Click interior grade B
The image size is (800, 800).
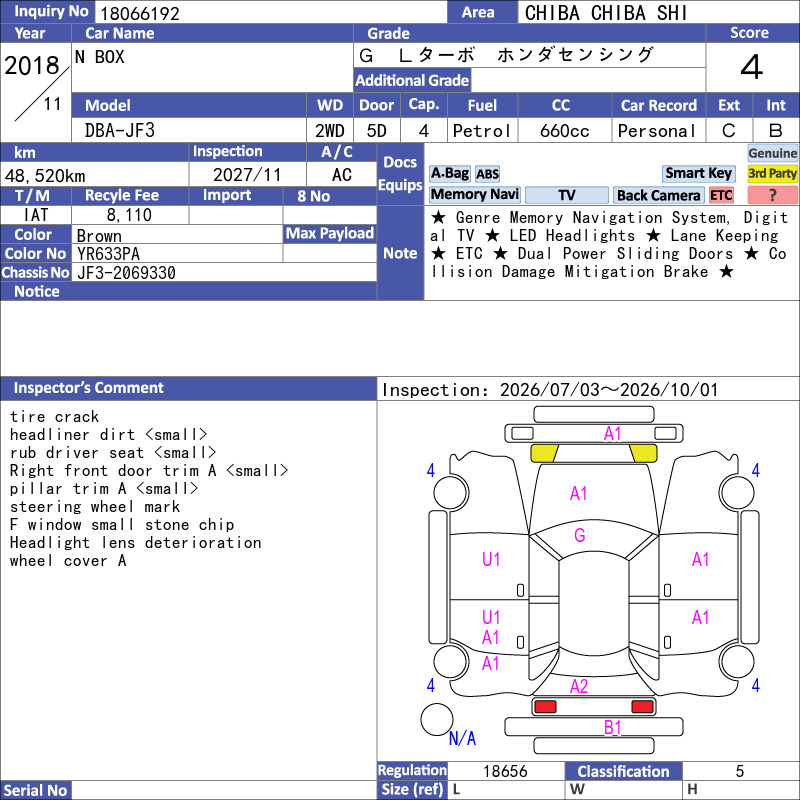(x=776, y=131)
